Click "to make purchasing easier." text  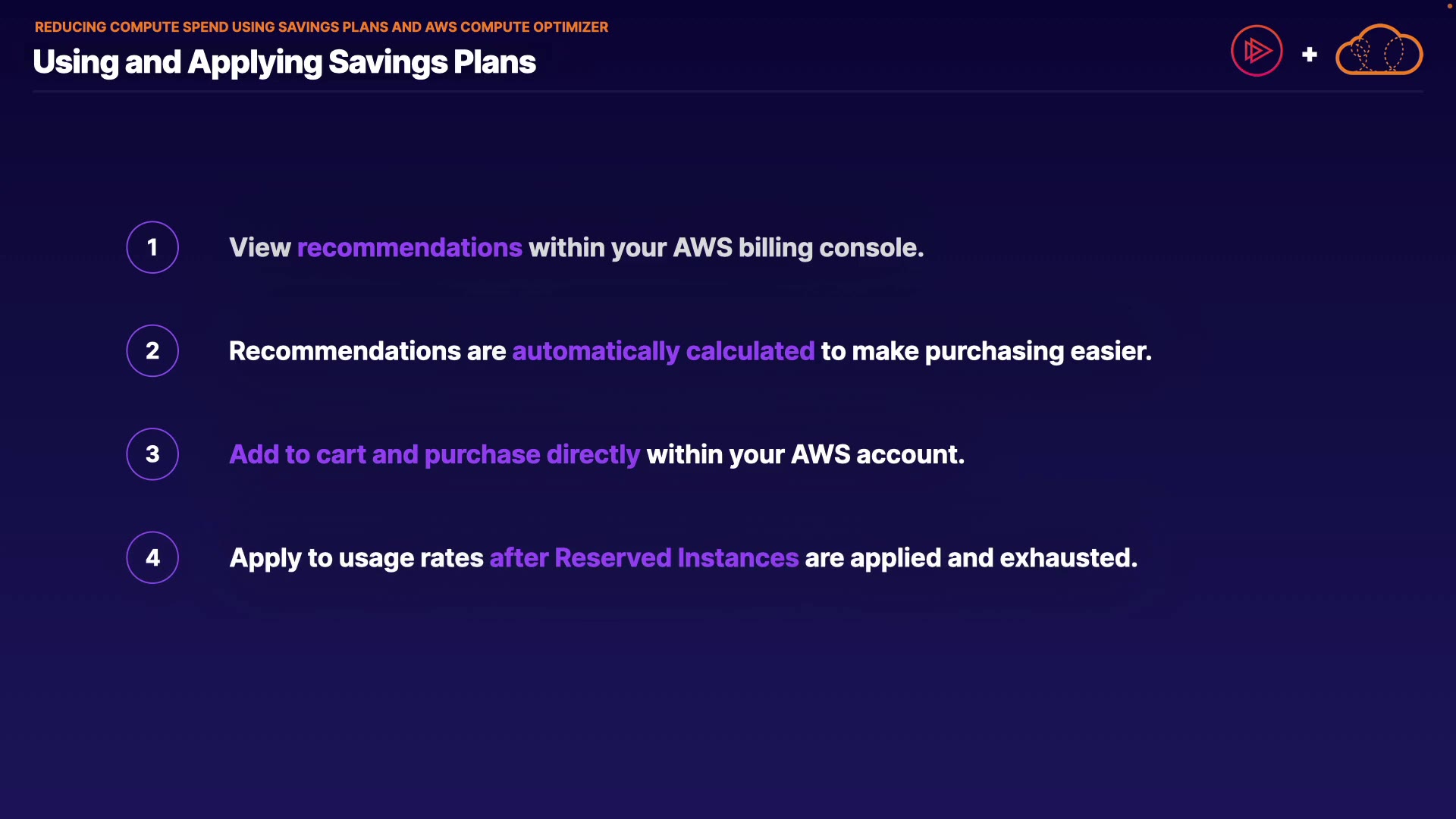(986, 351)
